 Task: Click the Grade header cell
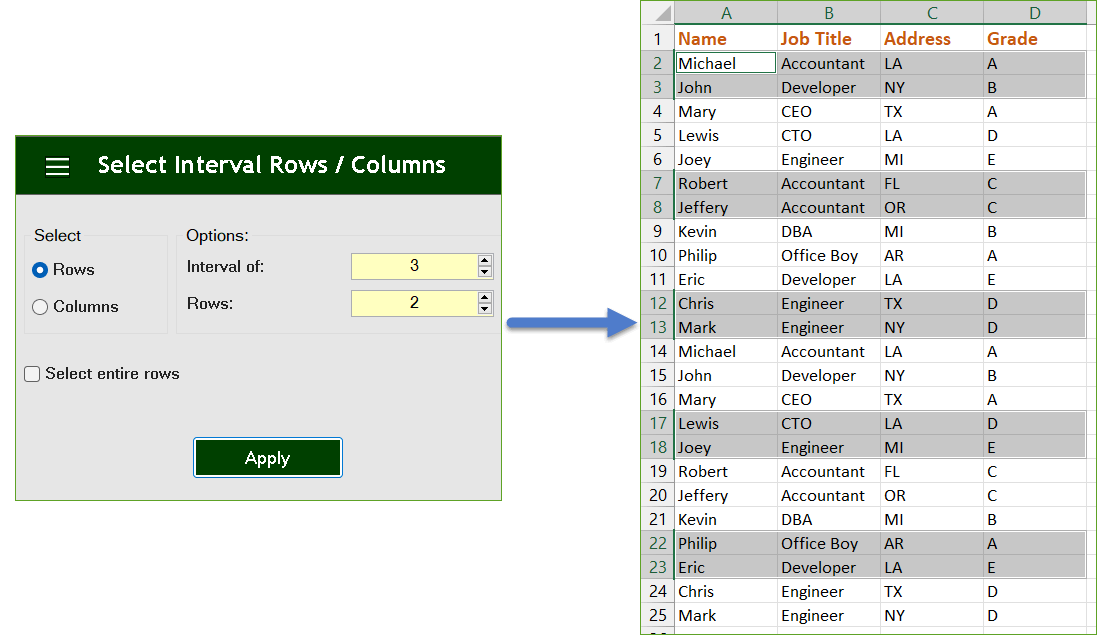point(1035,39)
